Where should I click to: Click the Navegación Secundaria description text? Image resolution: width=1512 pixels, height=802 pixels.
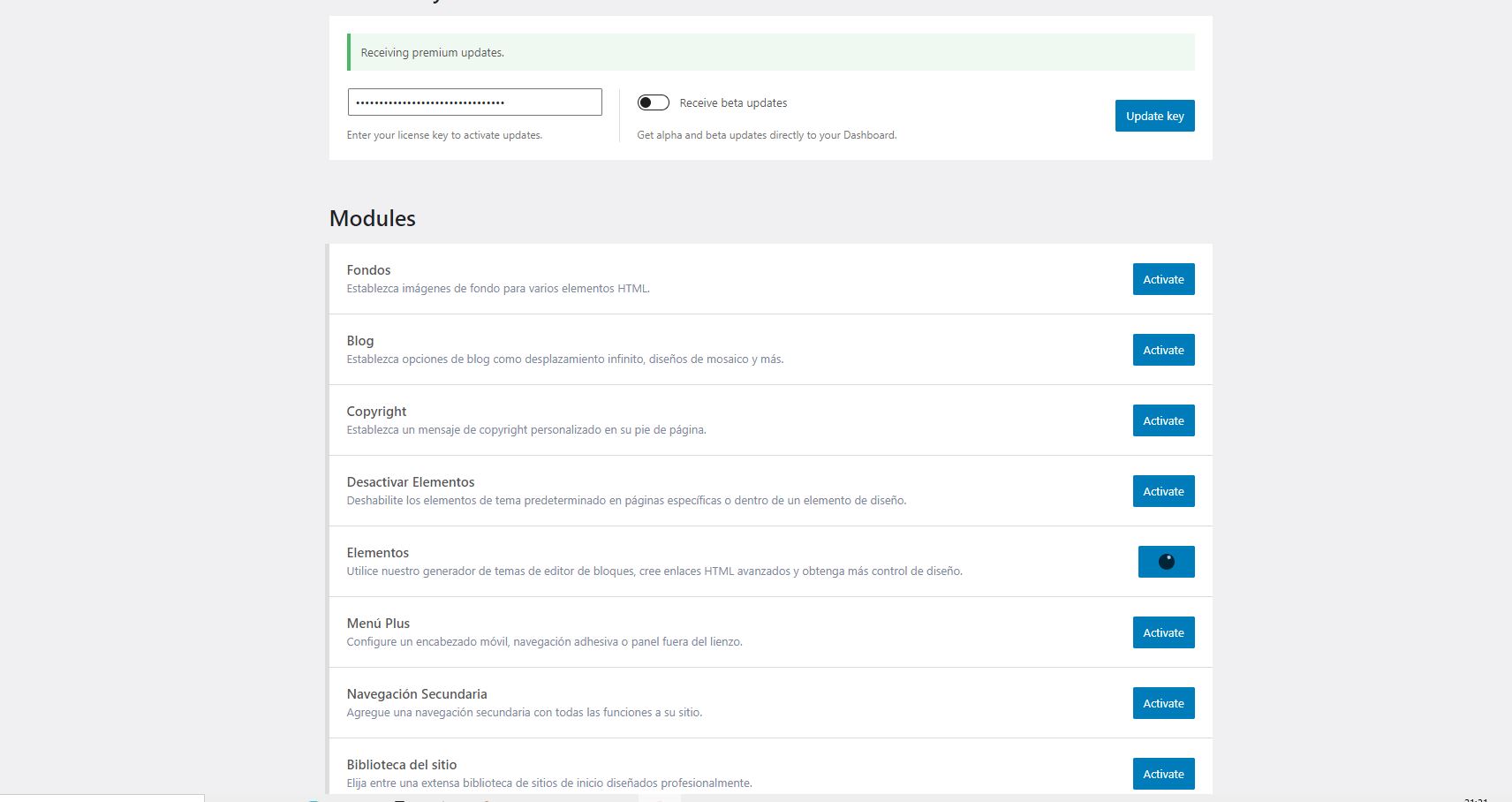(x=525, y=713)
